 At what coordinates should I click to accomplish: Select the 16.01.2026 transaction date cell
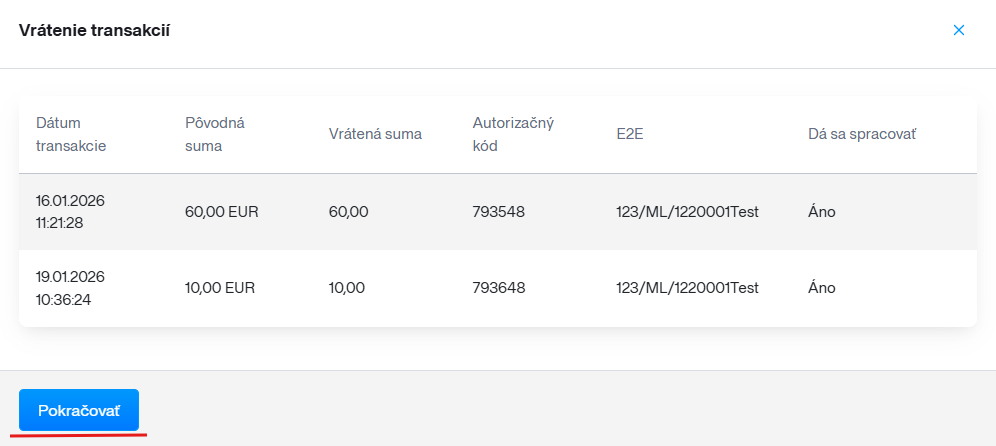(x=70, y=211)
